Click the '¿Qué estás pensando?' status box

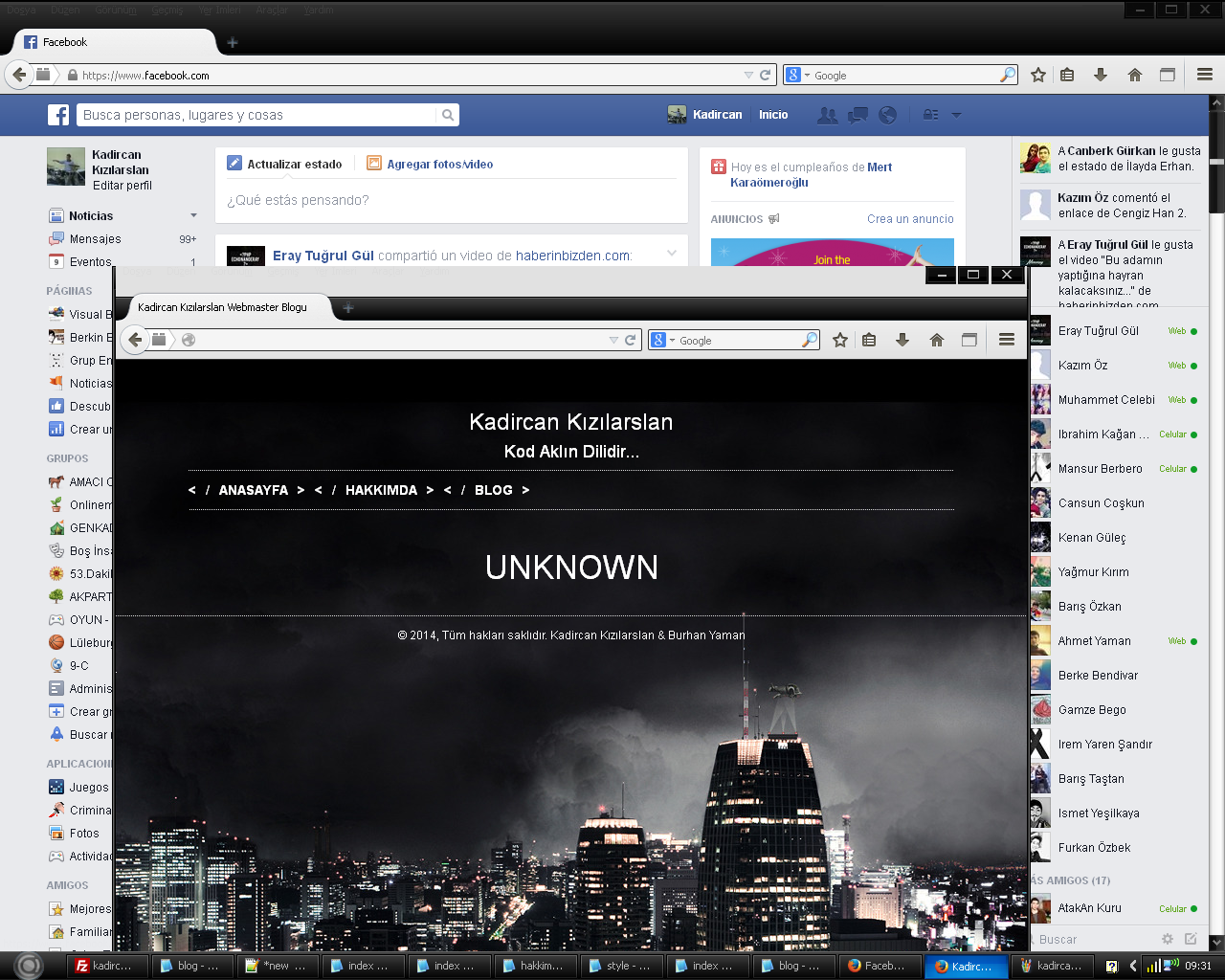coord(451,201)
